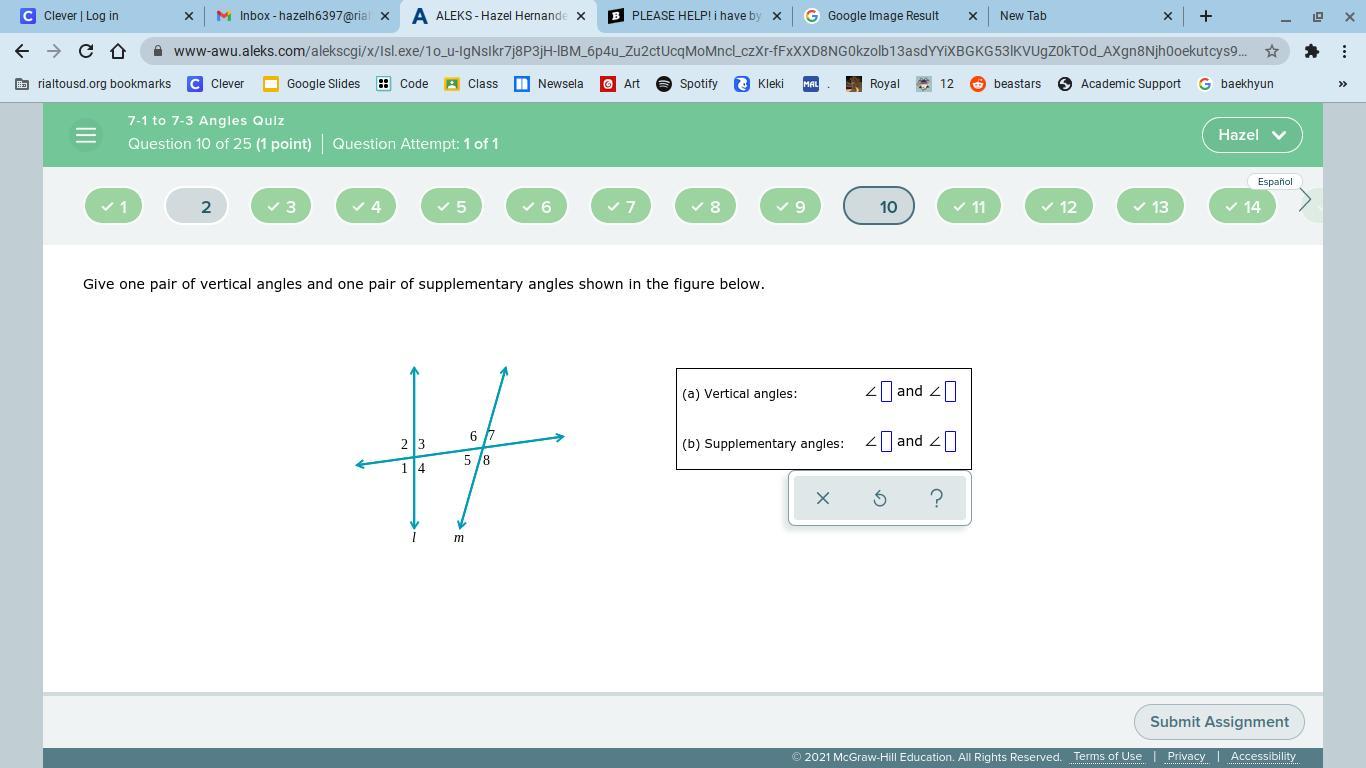Switch to the Clever Log in tab

click(104, 16)
